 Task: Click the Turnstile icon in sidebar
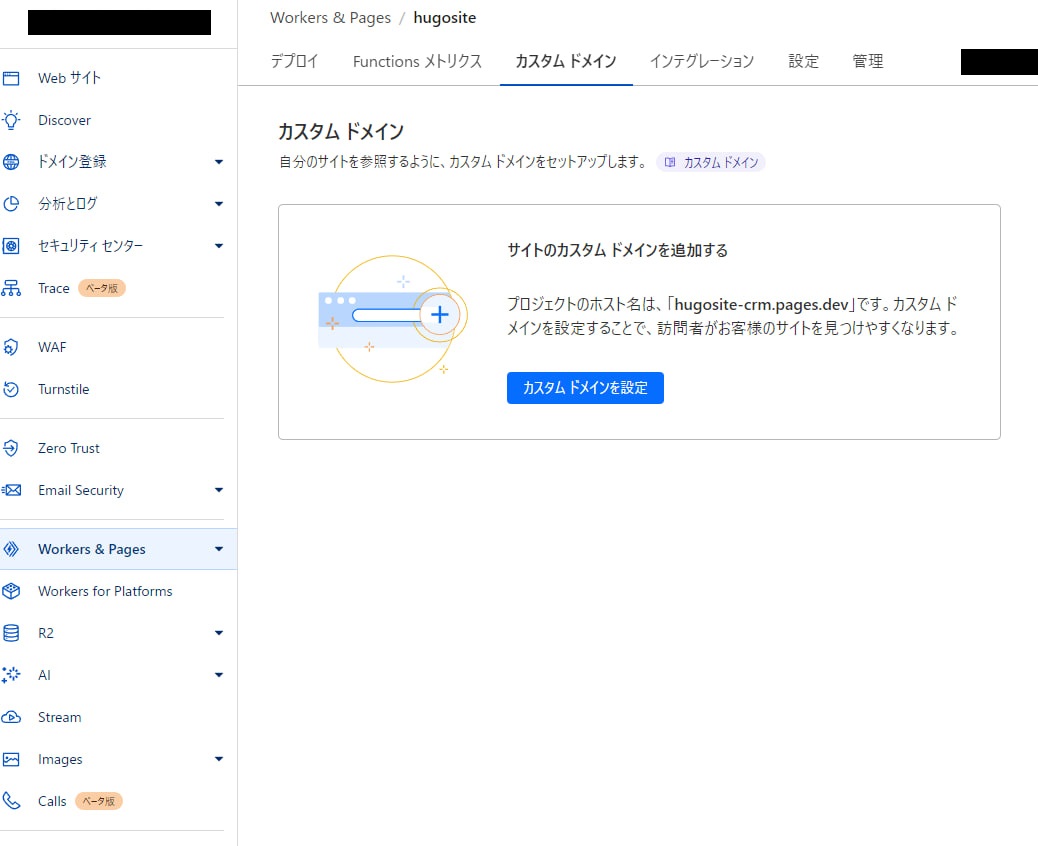tap(12, 389)
